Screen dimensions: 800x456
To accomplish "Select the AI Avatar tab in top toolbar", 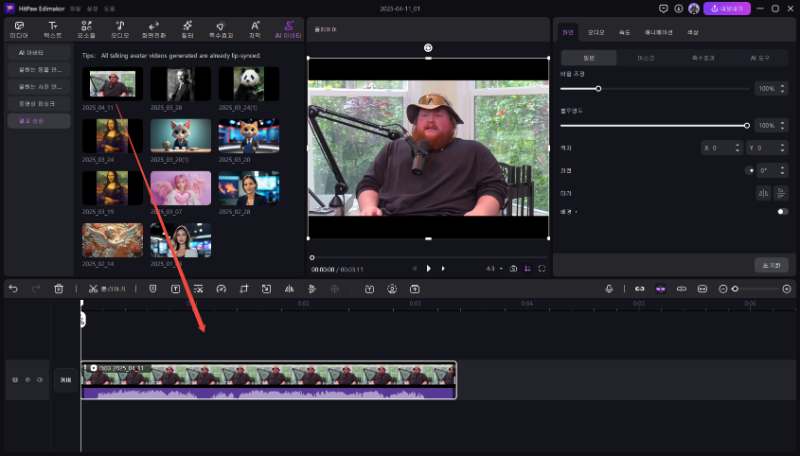I will 289,28.
